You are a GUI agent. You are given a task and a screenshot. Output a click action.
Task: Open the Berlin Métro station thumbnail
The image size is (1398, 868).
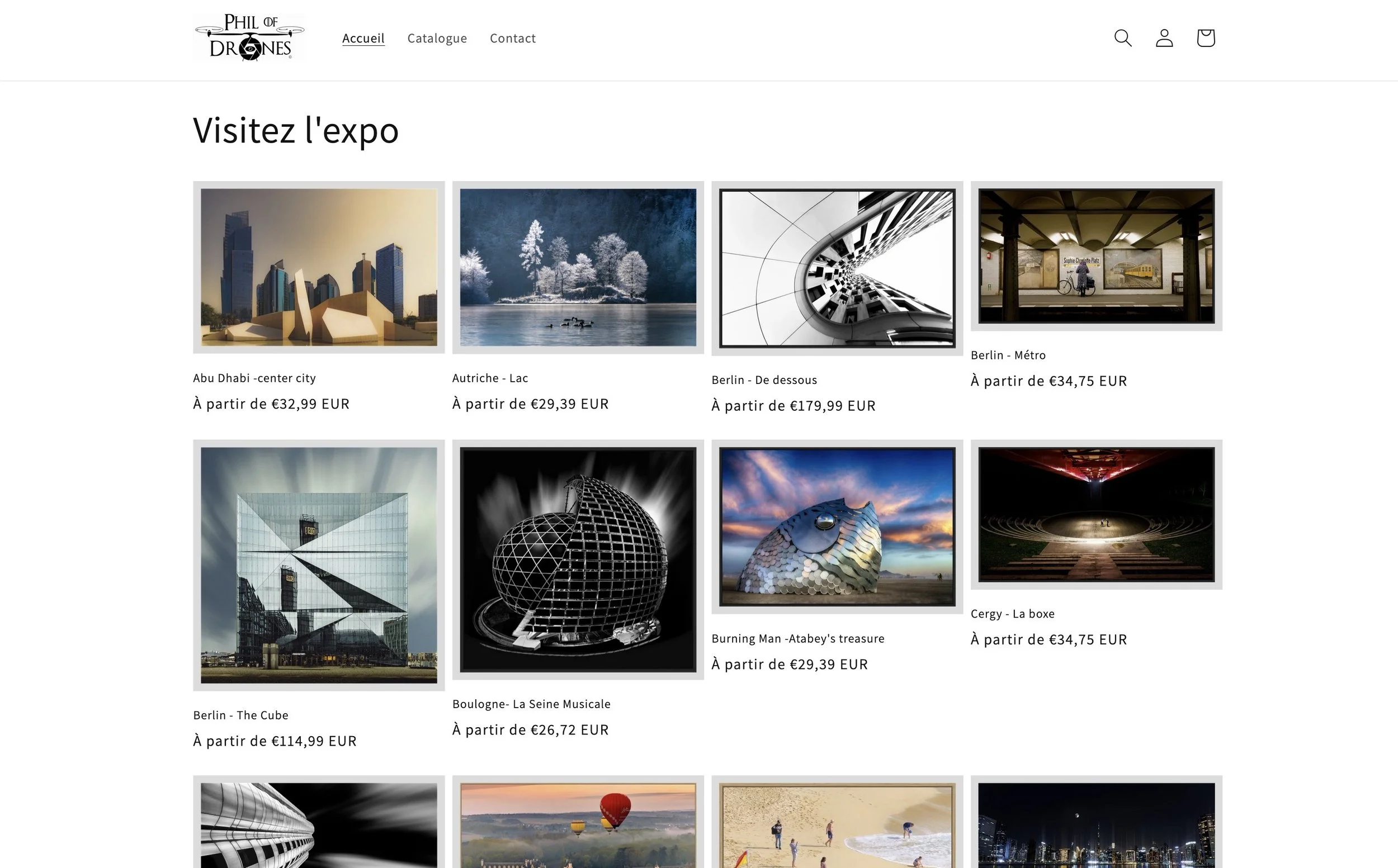tap(1096, 256)
